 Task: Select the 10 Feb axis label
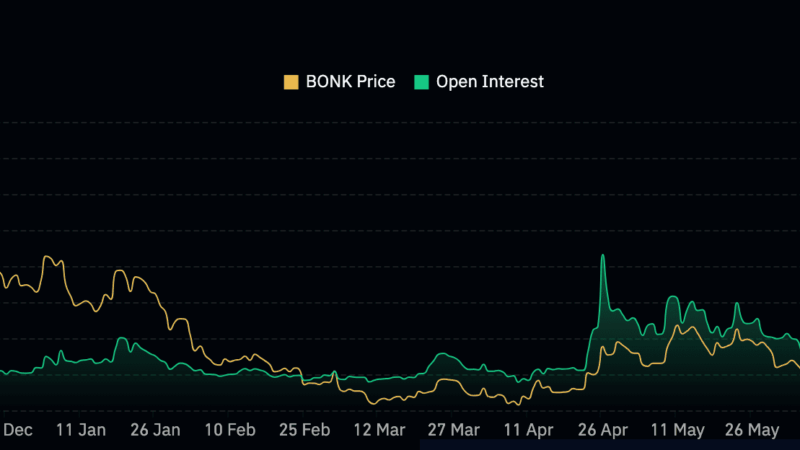tap(230, 430)
